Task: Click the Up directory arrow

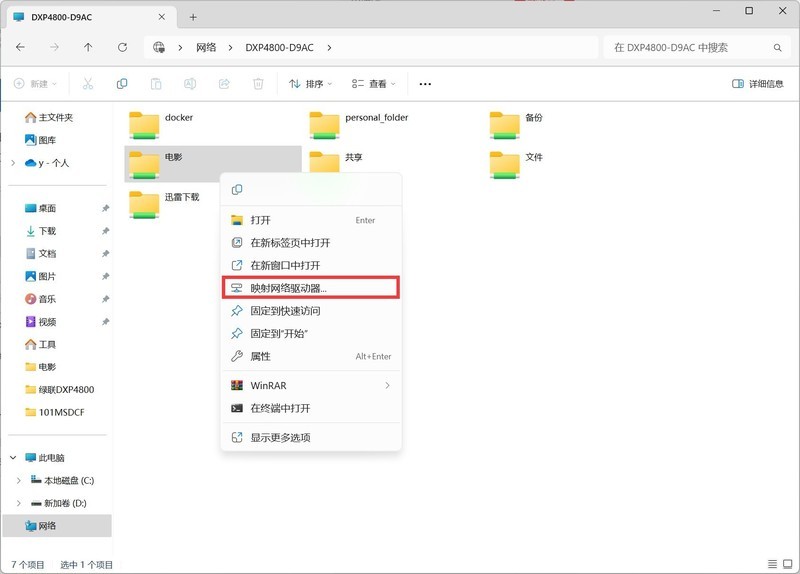Action: (88, 47)
